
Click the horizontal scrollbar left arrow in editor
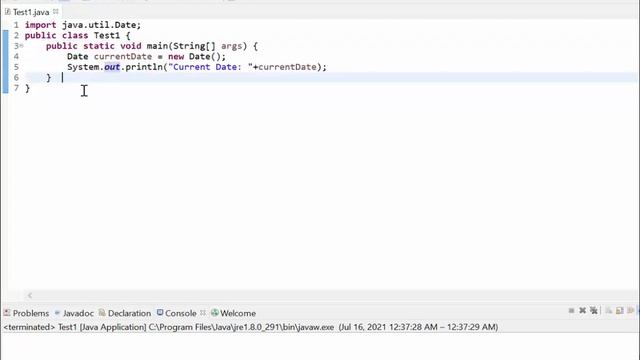30,295
